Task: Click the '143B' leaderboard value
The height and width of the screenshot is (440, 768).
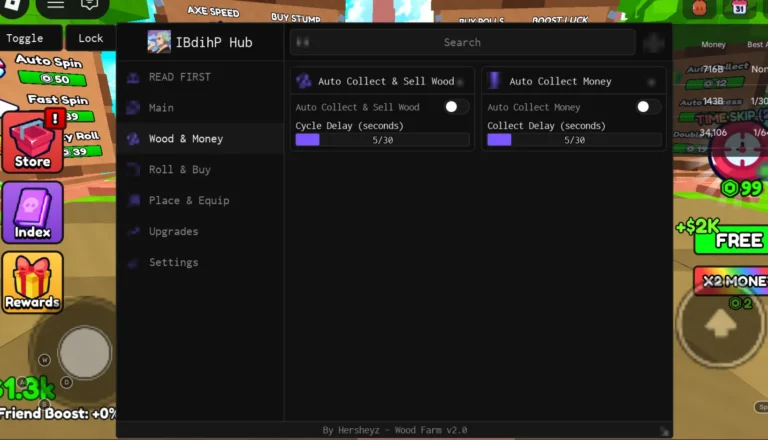Action: tap(713, 101)
